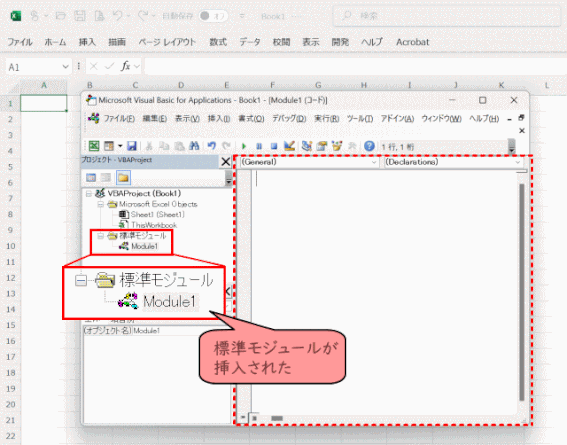Select Excel row 15 header

pyautogui.click(x=10, y=325)
